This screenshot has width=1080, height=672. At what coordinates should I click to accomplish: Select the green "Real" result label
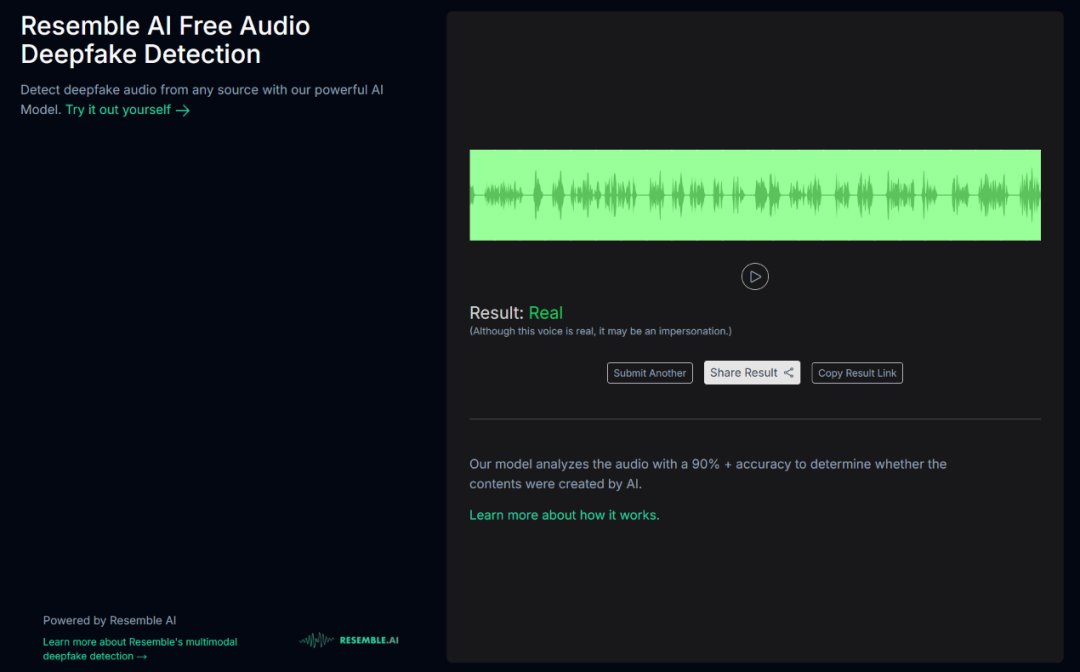pos(546,313)
